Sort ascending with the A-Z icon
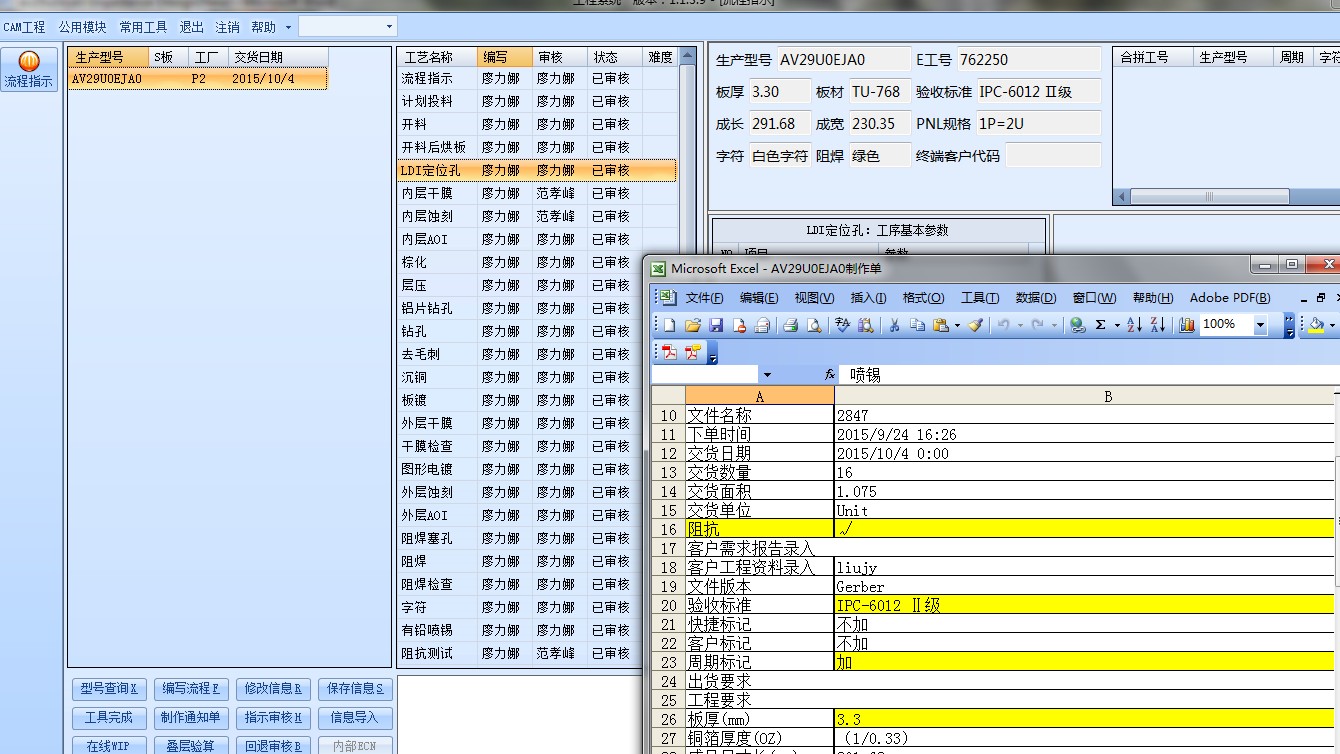 [x=1134, y=325]
